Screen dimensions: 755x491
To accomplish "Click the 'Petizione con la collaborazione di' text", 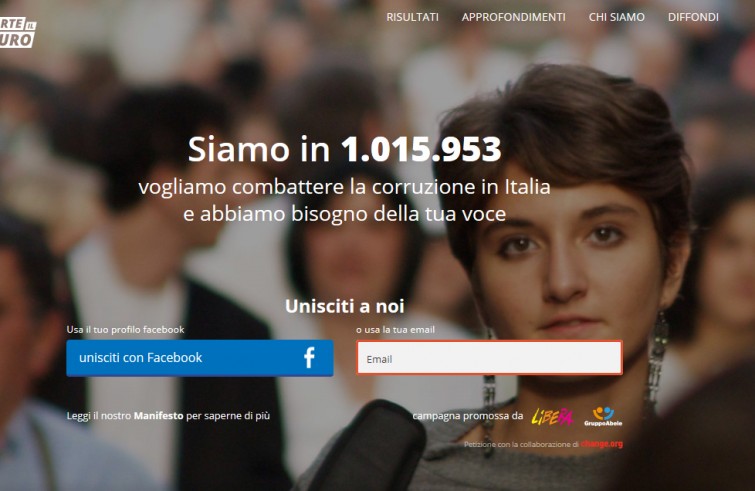I will click(x=521, y=444).
